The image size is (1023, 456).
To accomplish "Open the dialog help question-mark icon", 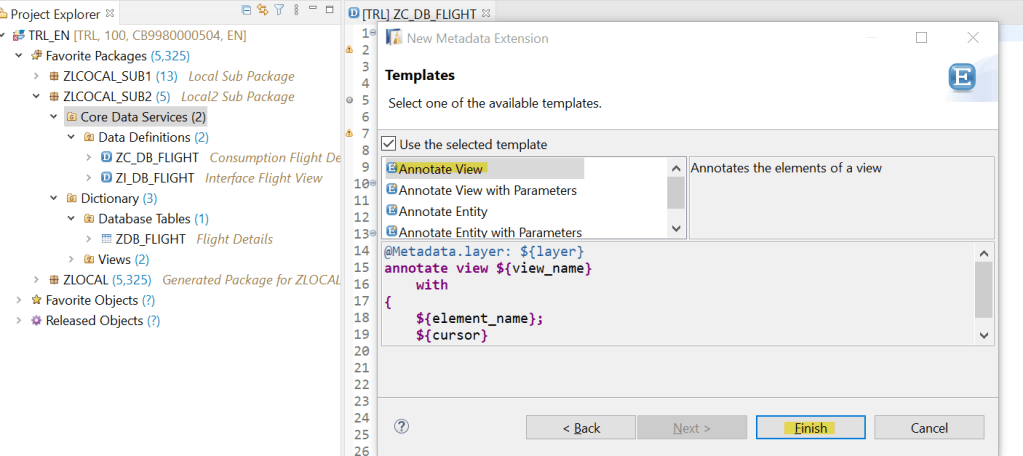I will [402, 427].
